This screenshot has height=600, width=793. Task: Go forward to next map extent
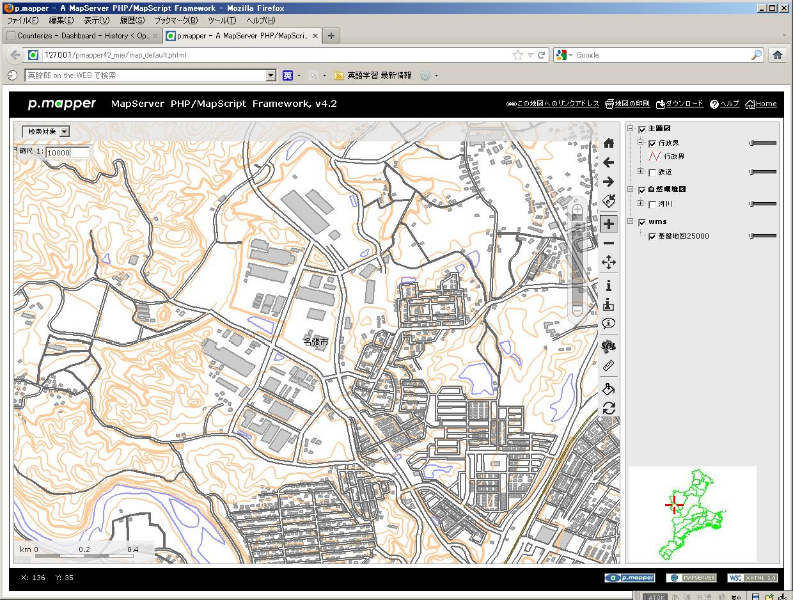tap(608, 181)
